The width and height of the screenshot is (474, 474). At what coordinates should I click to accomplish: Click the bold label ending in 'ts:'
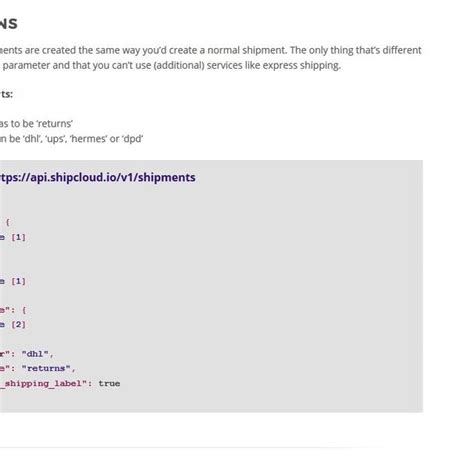[6, 94]
